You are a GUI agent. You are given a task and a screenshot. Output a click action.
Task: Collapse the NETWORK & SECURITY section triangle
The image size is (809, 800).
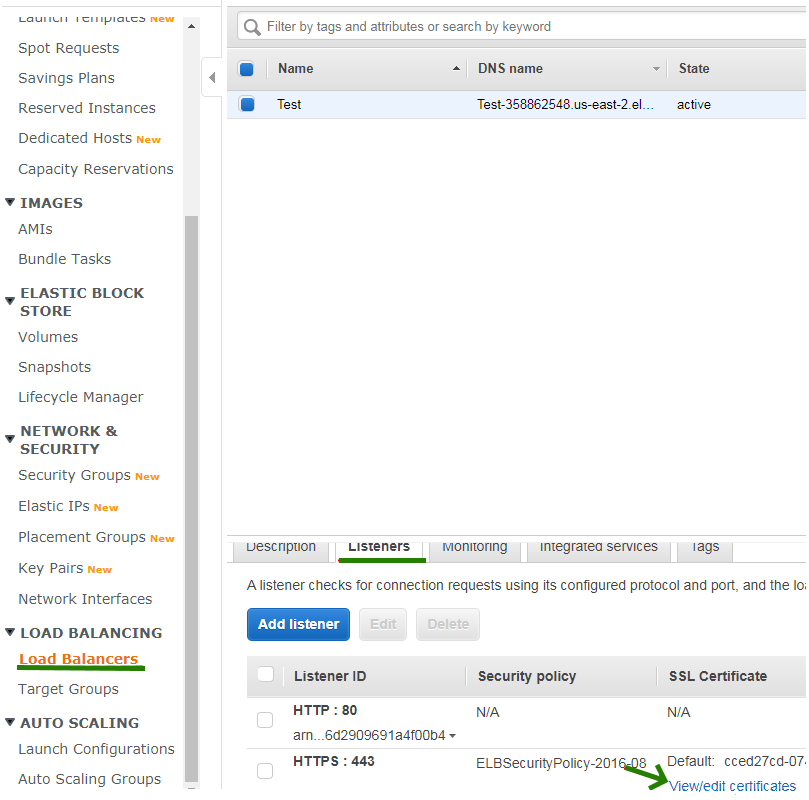(x=10, y=439)
